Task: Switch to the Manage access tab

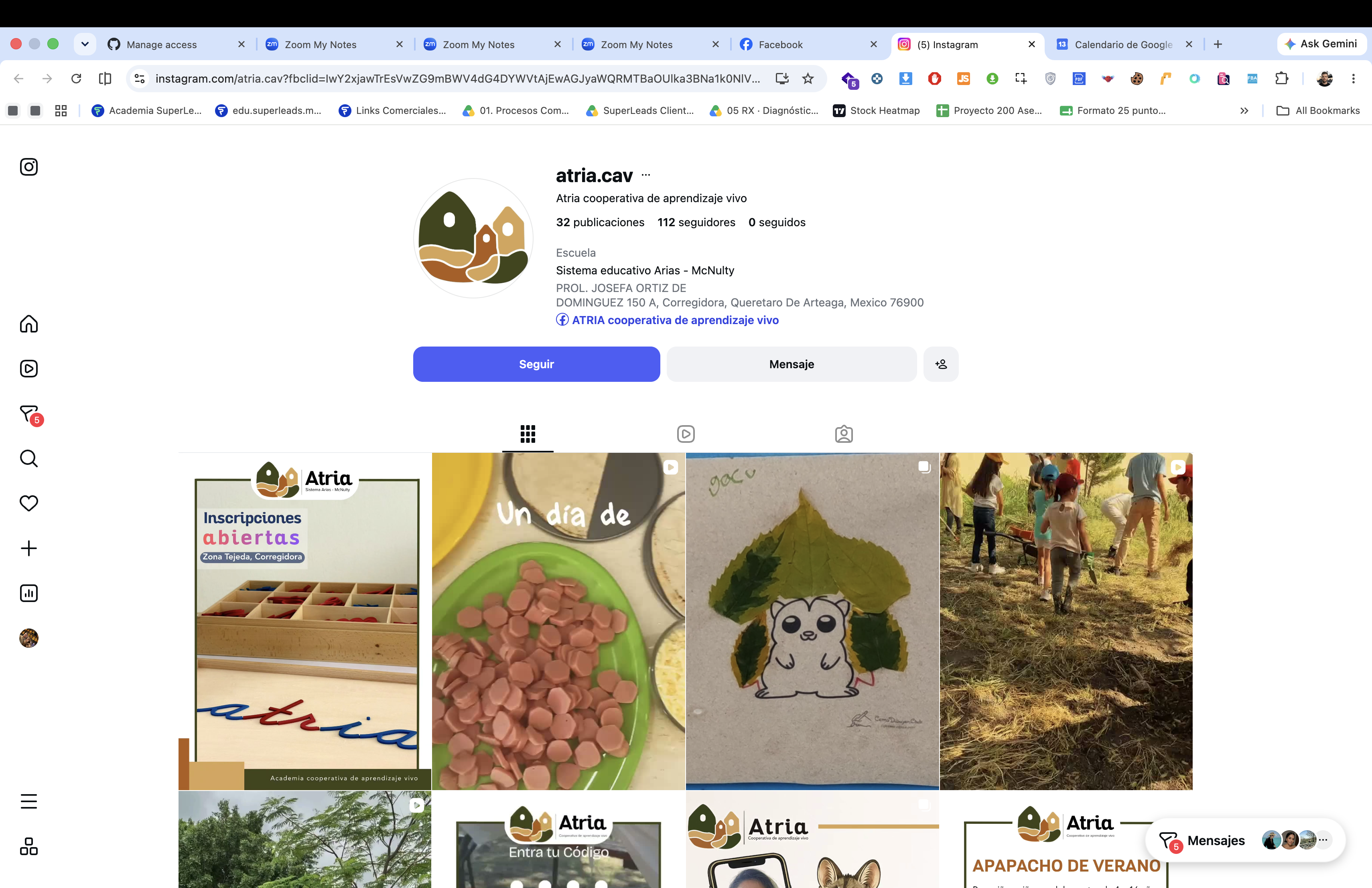Action: pos(177,45)
